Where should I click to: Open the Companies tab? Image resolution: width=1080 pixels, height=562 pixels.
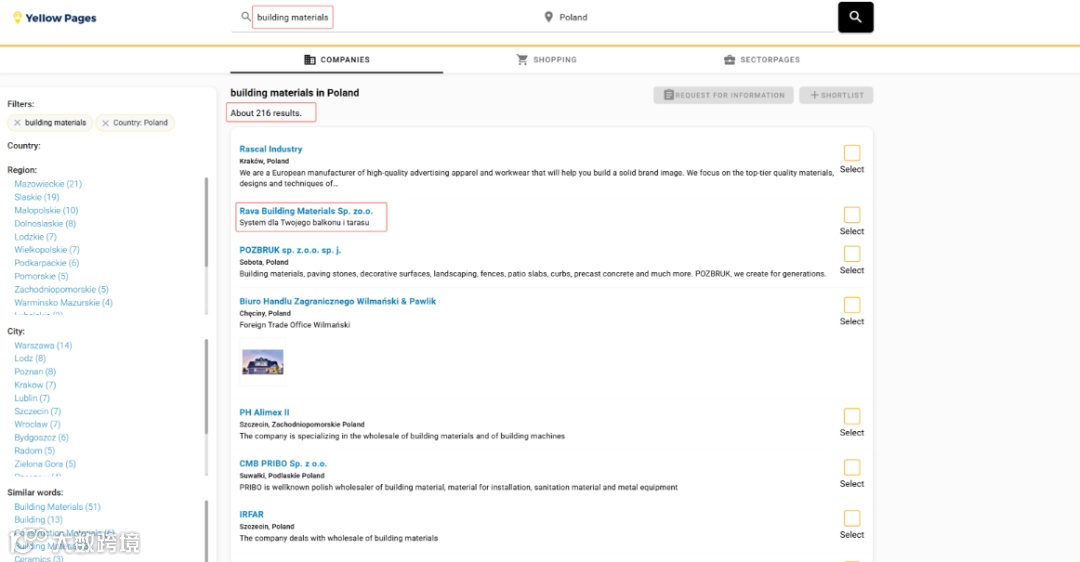pos(337,60)
